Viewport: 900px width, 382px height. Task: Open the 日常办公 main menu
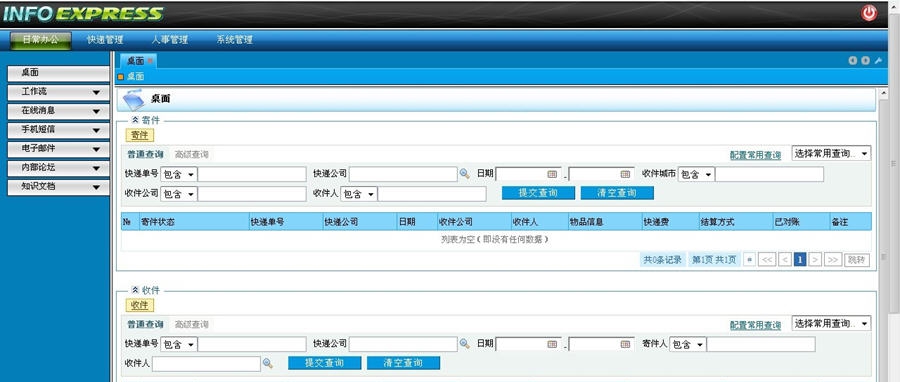click(41, 40)
